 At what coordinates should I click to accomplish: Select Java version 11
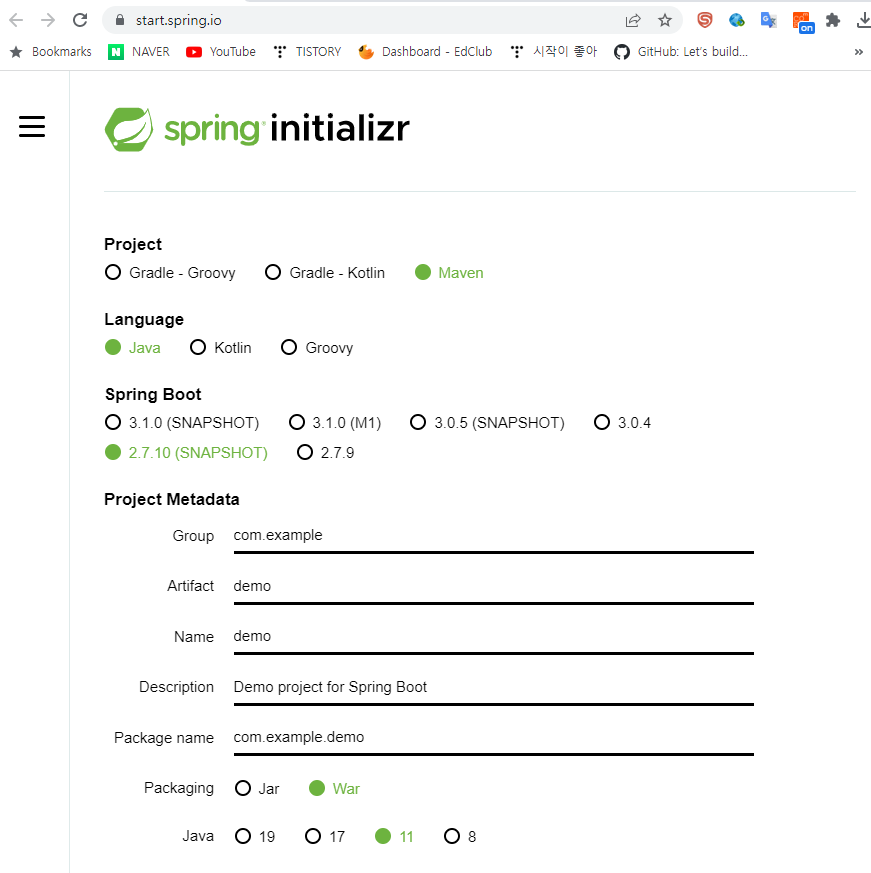394,836
